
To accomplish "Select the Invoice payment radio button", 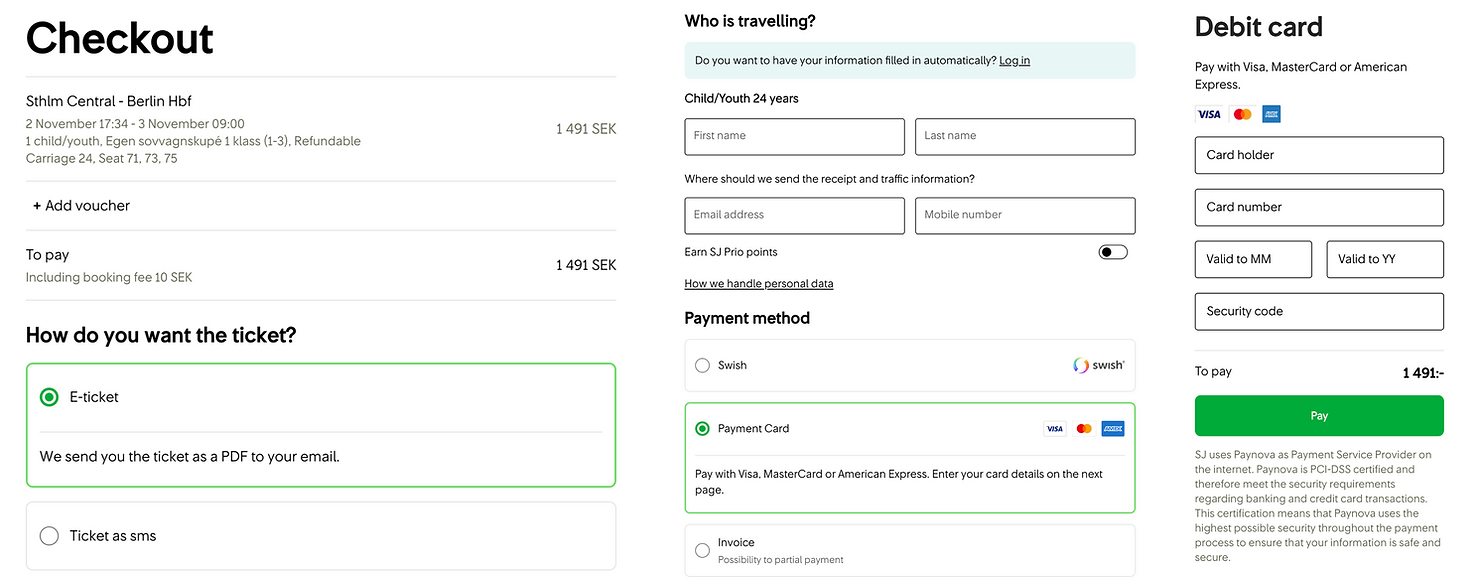I will pos(702,550).
